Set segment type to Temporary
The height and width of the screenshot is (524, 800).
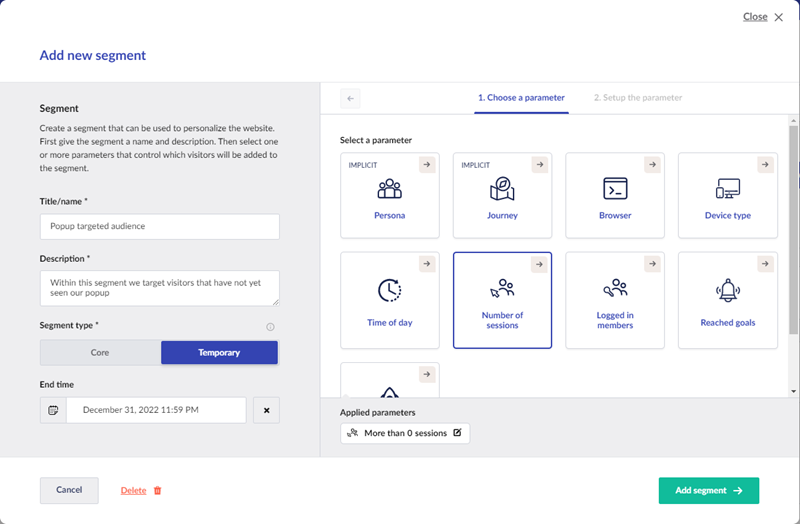[219, 353]
